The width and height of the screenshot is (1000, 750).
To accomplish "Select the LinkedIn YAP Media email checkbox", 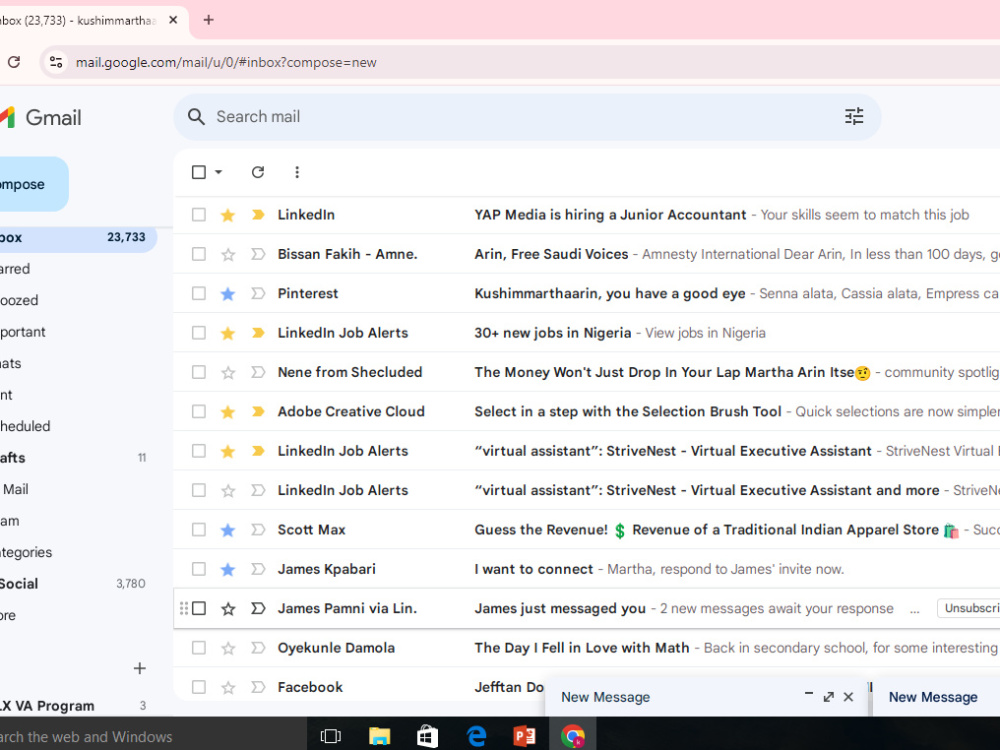I will [x=199, y=215].
